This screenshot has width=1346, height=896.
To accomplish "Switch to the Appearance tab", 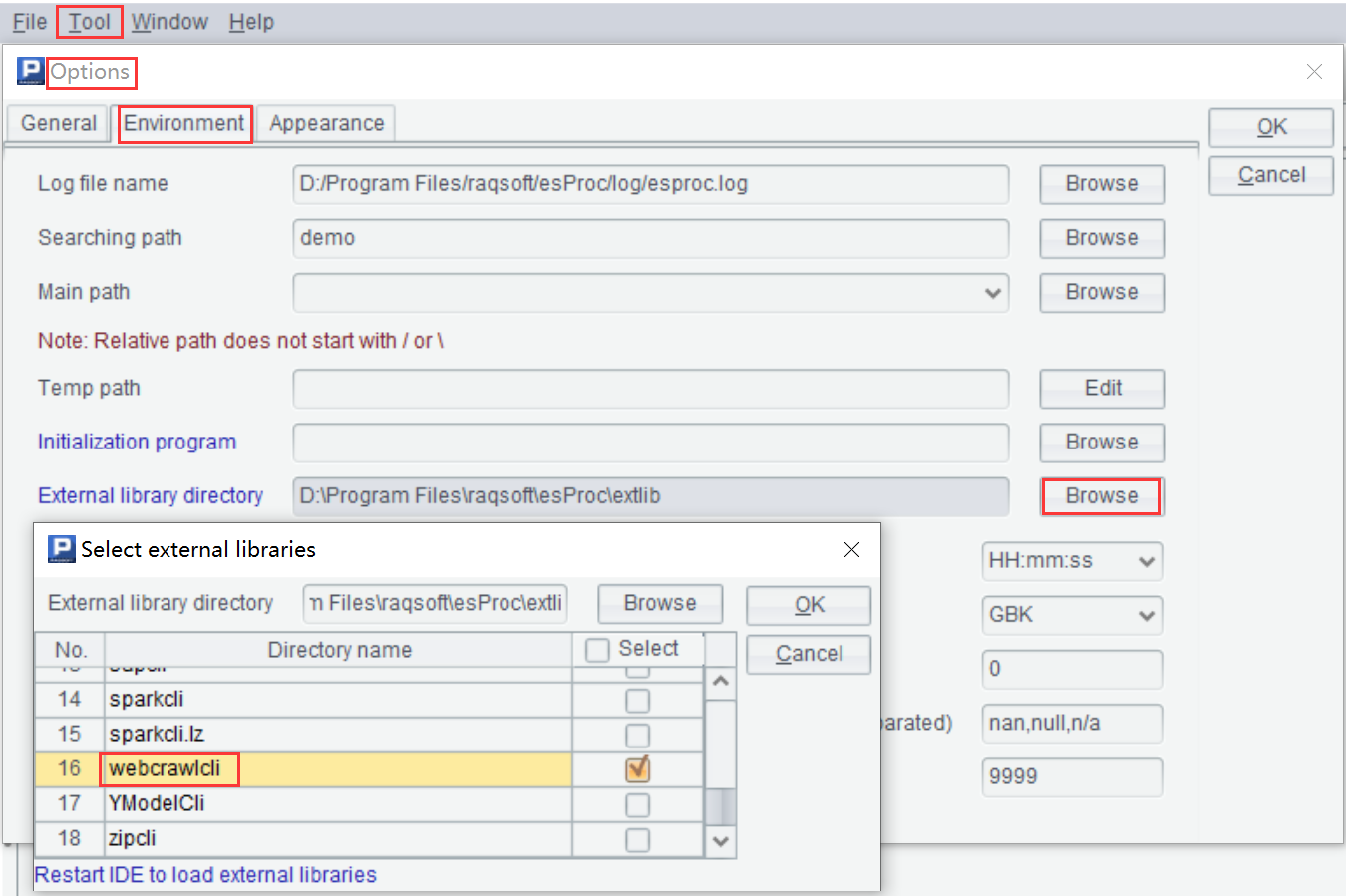I will pos(326,123).
